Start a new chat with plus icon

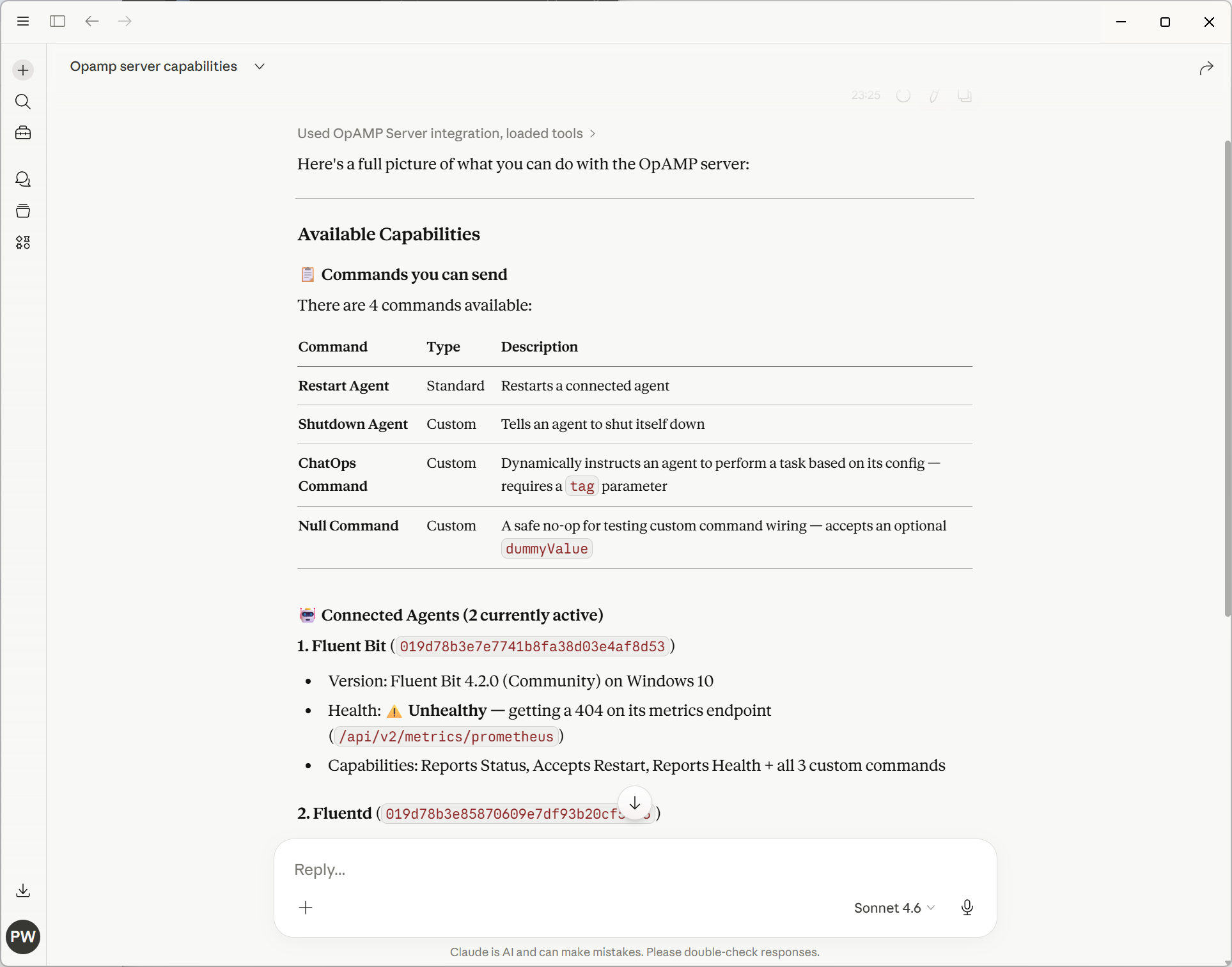(x=23, y=70)
